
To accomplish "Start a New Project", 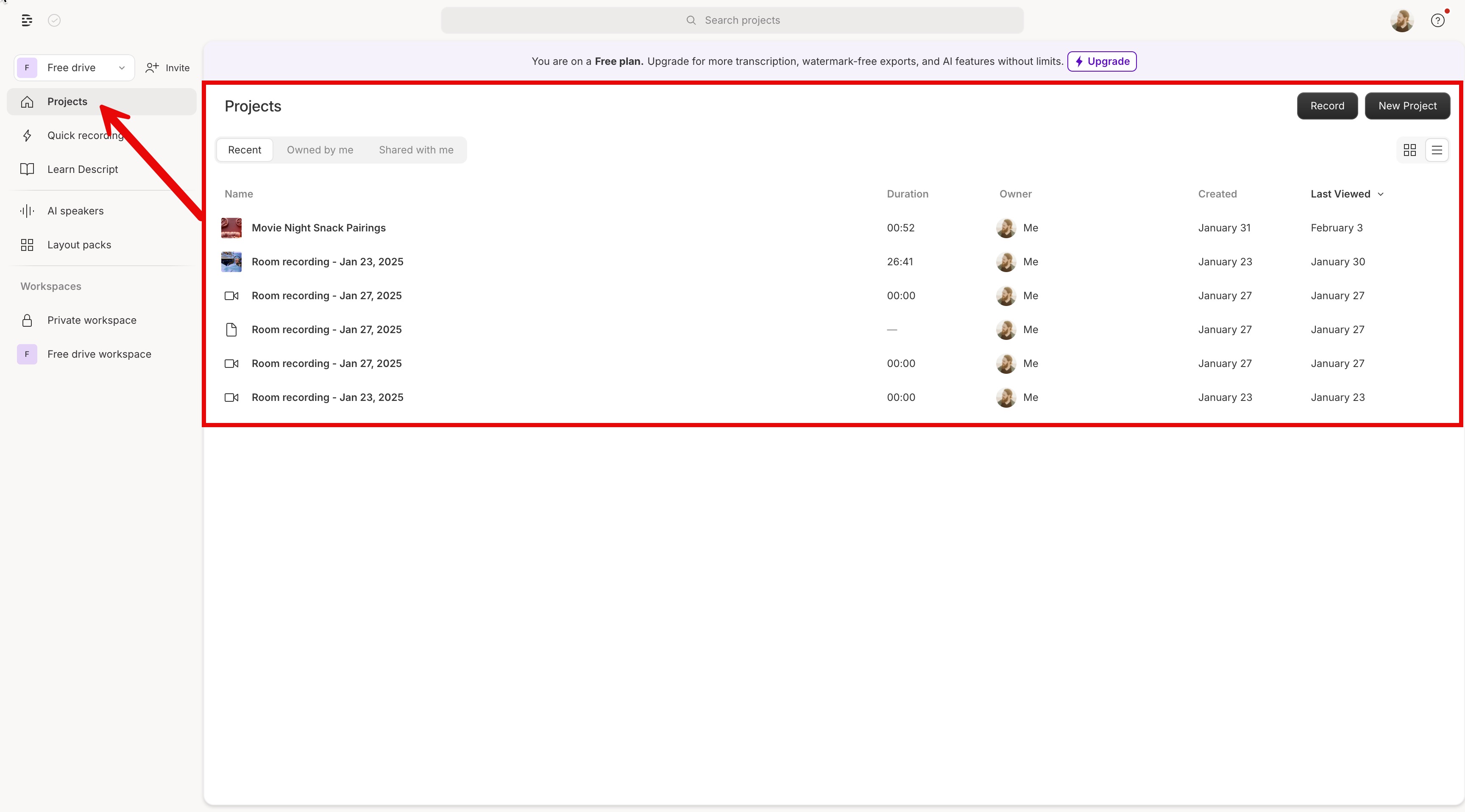I will tap(1407, 106).
